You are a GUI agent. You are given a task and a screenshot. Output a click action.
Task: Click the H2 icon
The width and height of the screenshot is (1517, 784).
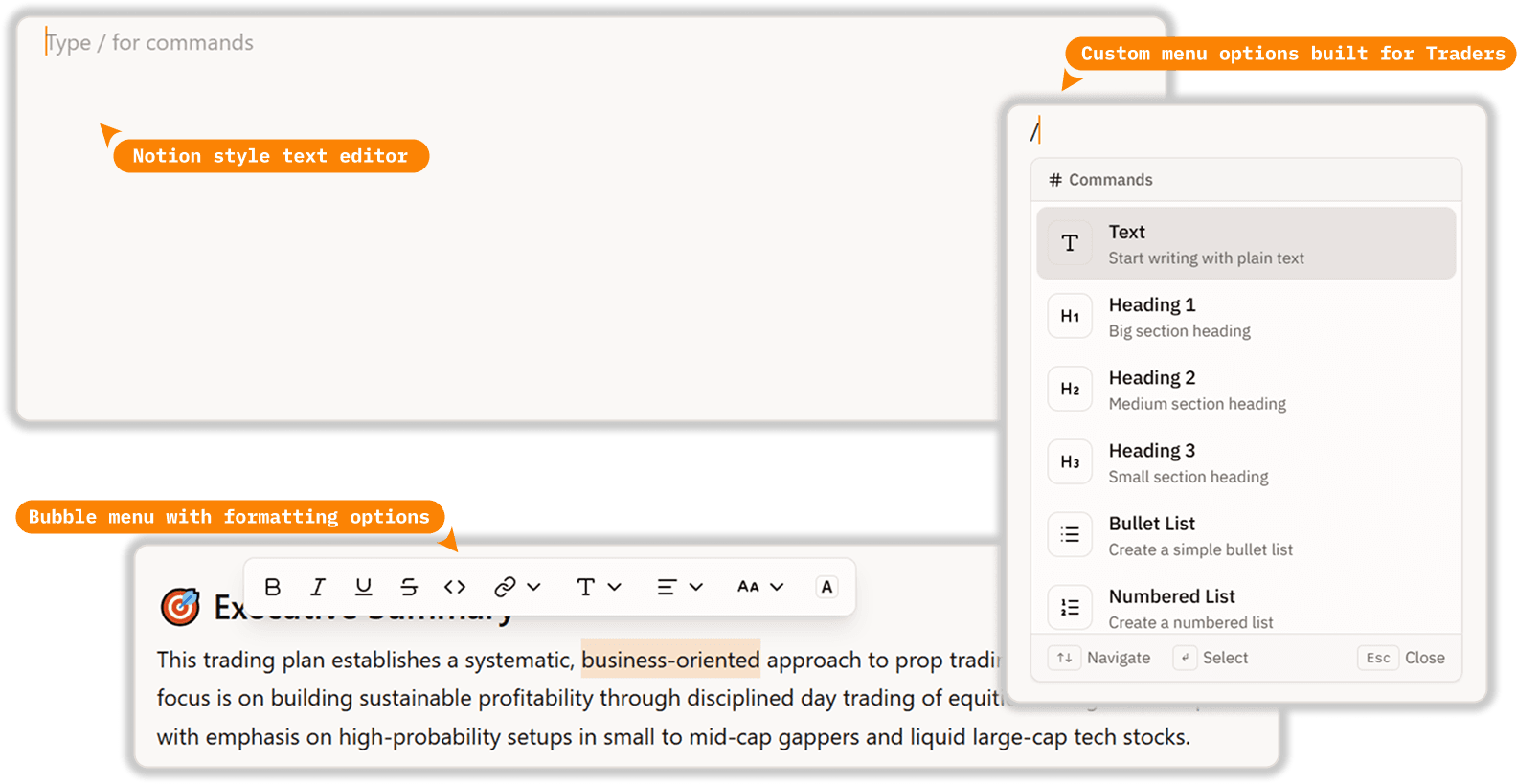click(x=1070, y=389)
